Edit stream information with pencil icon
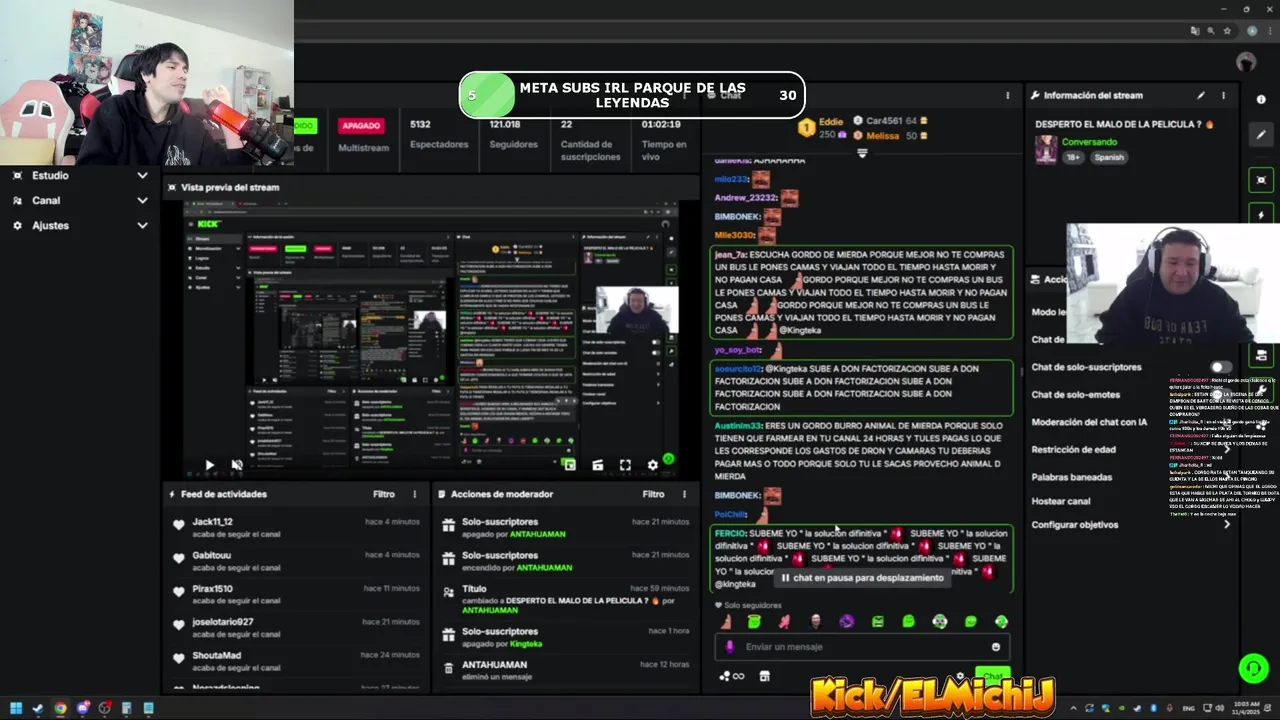Screen dimensions: 1280x720 [x=1201, y=96]
